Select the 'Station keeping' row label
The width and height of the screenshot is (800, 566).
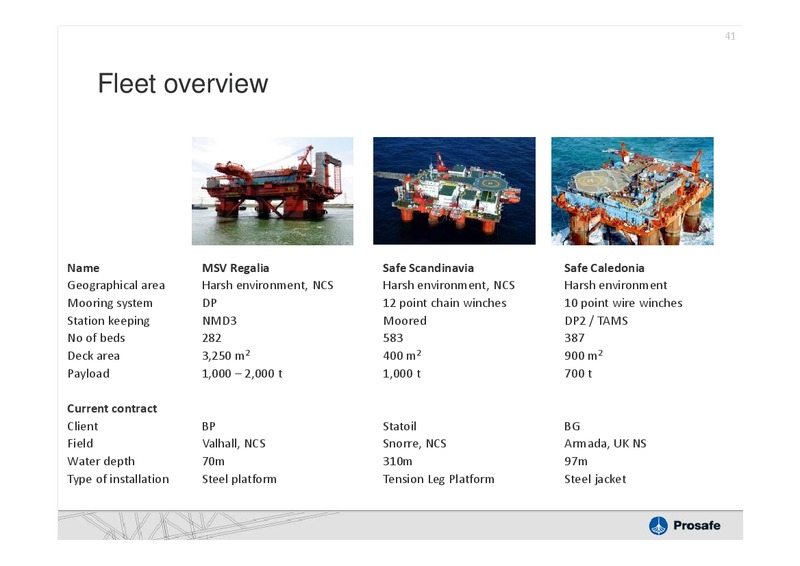[108, 321]
